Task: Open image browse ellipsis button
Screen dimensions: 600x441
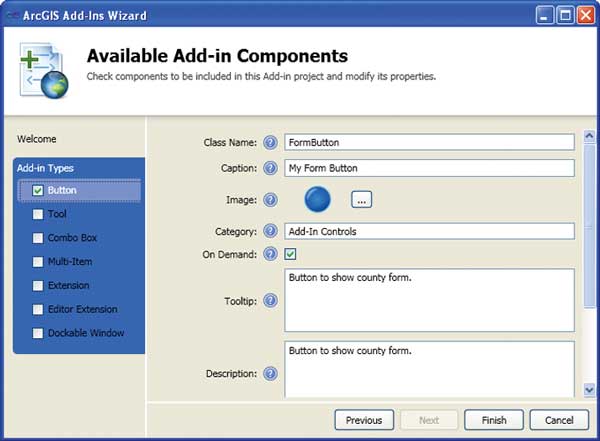Action: pos(361,199)
